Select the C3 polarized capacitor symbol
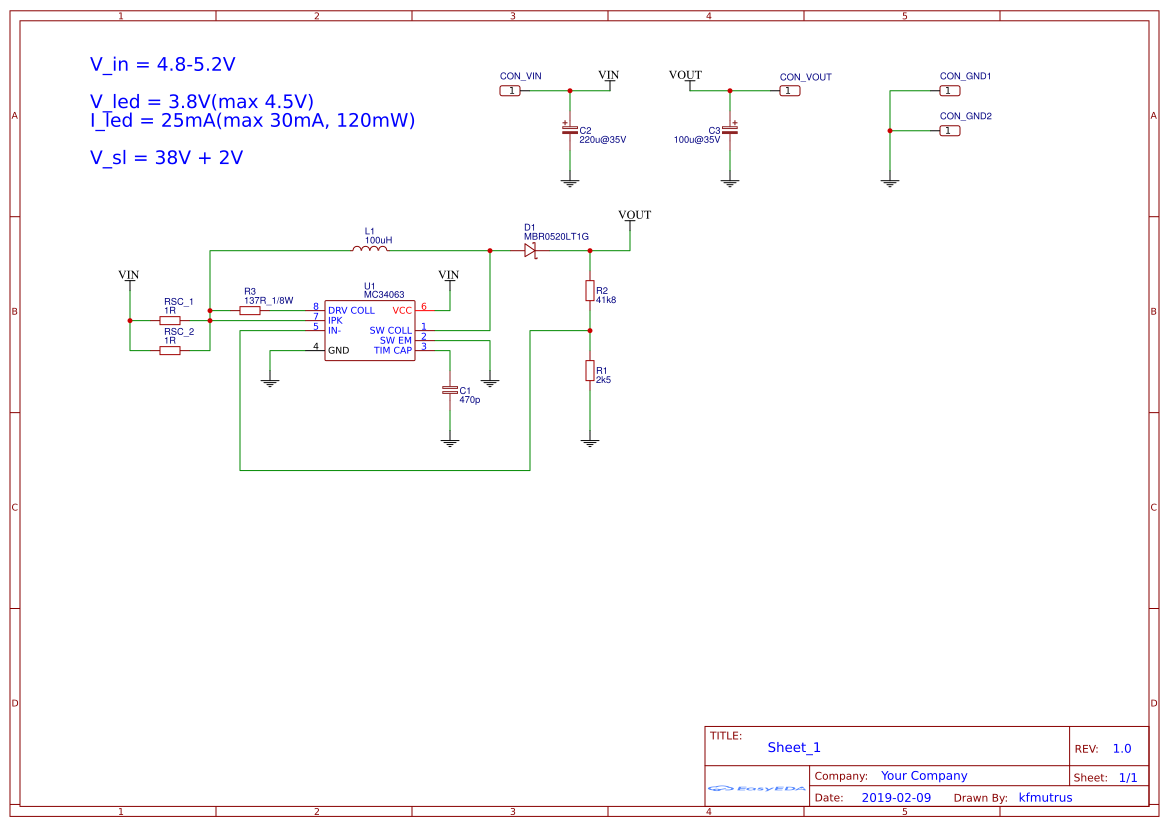Viewport: 1169px width, 827px height. pos(730,130)
